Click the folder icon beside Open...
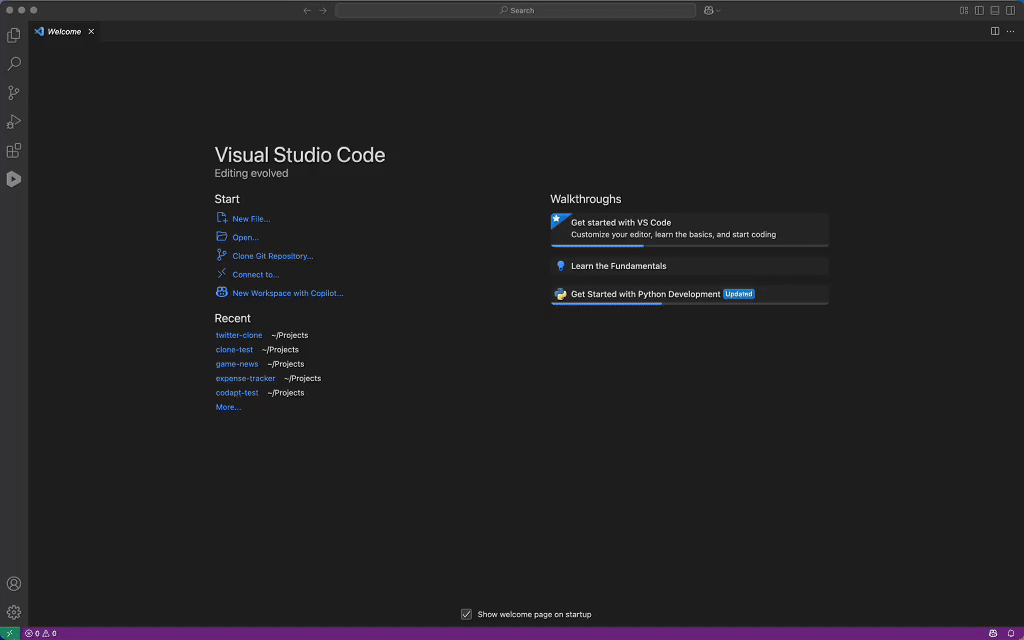1024x640 pixels. point(222,236)
